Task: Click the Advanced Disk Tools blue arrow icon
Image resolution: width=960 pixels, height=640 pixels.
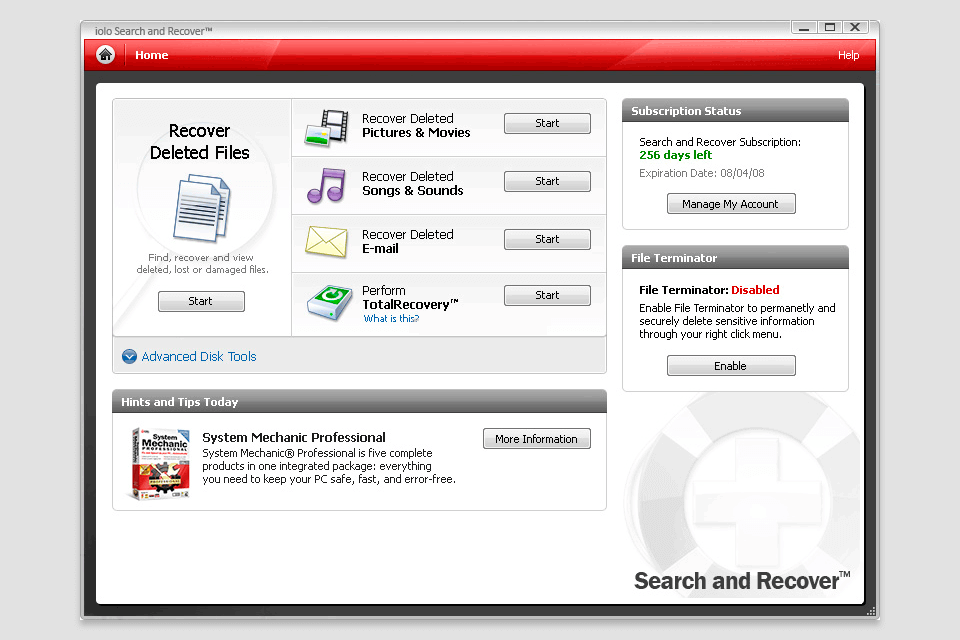Action: click(129, 356)
